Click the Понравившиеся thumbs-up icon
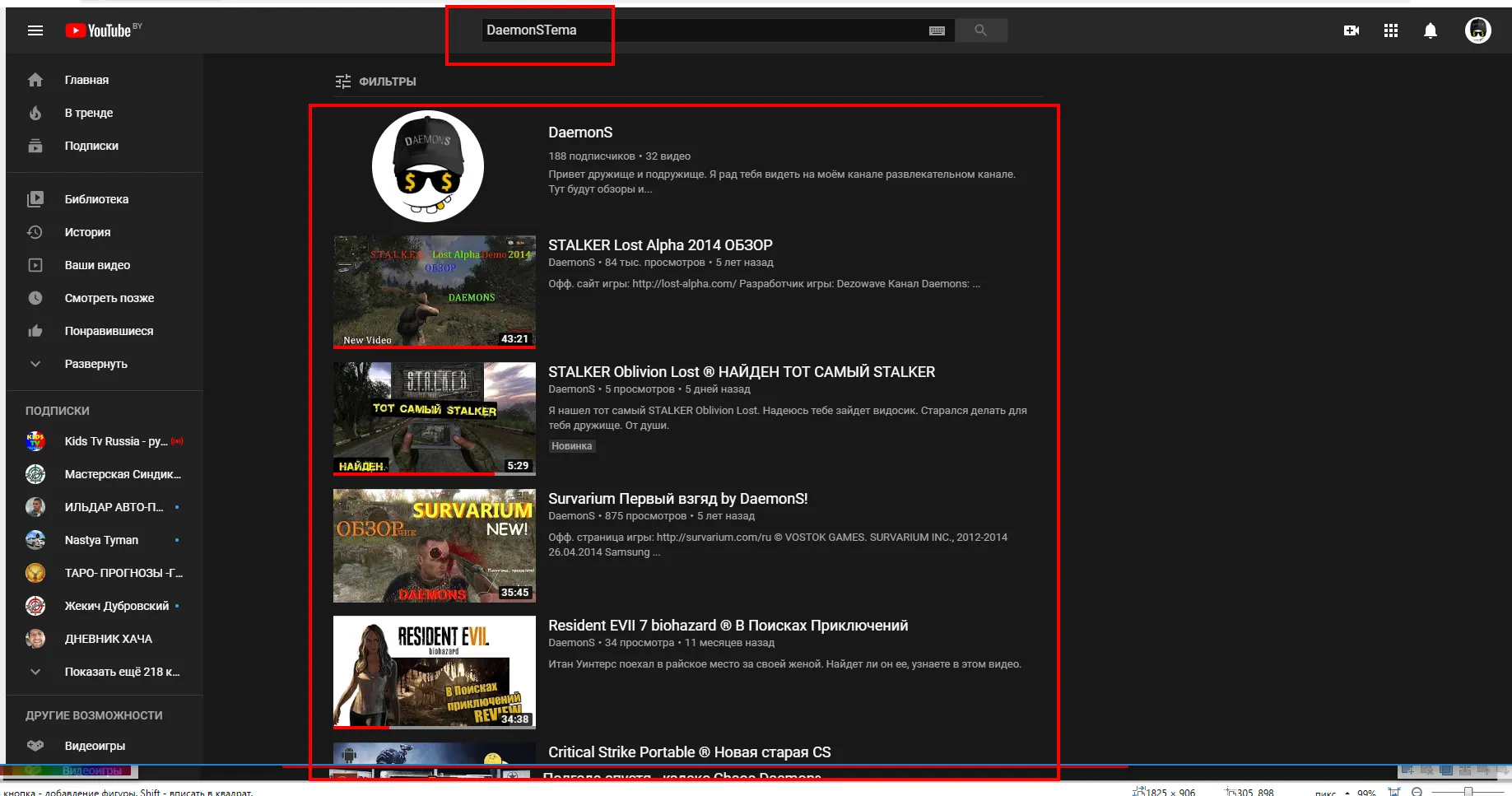Image resolution: width=1512 pixels, height=796 pixels. click(x=35, y=331)
